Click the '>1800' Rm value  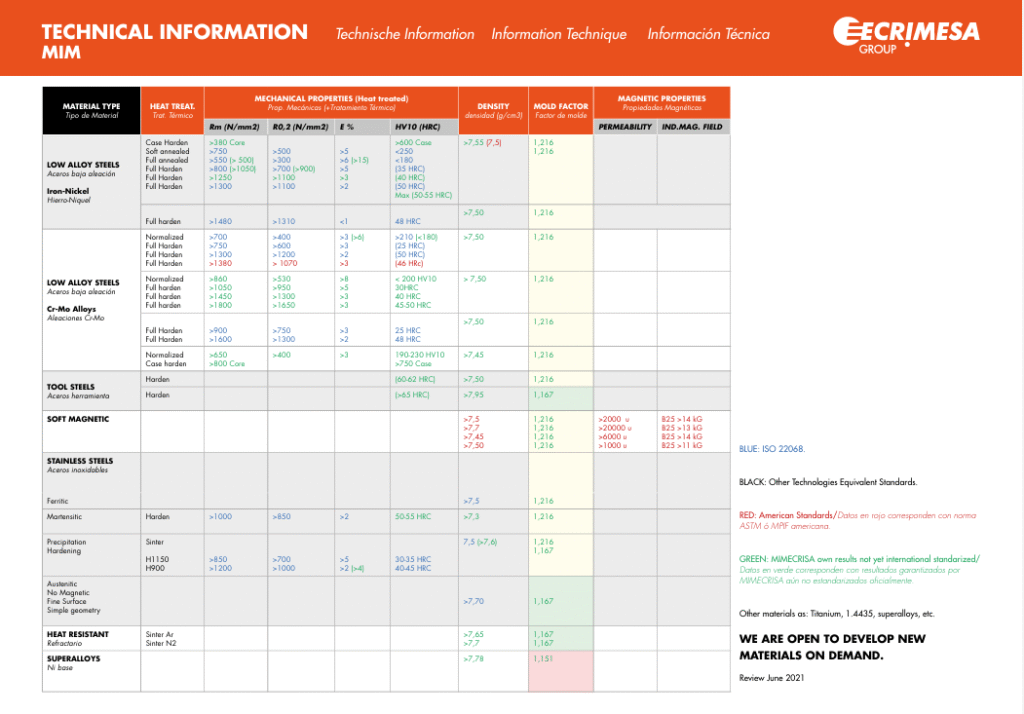220,305
